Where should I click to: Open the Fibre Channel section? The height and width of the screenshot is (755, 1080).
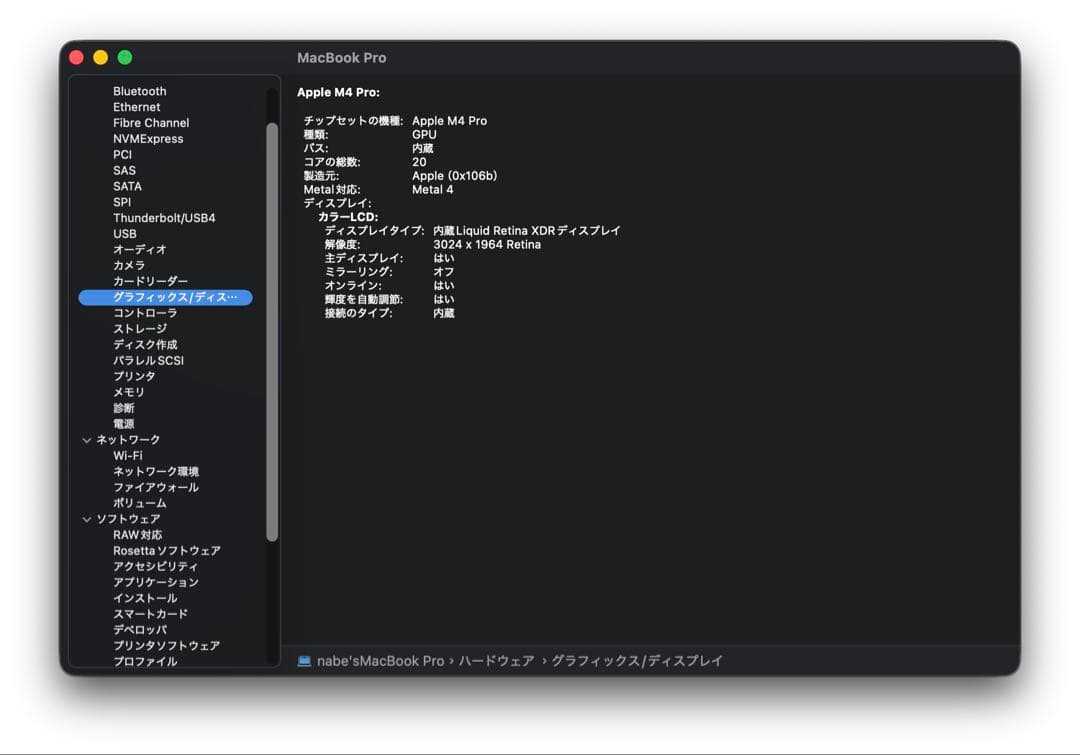(x=151, y=123)
